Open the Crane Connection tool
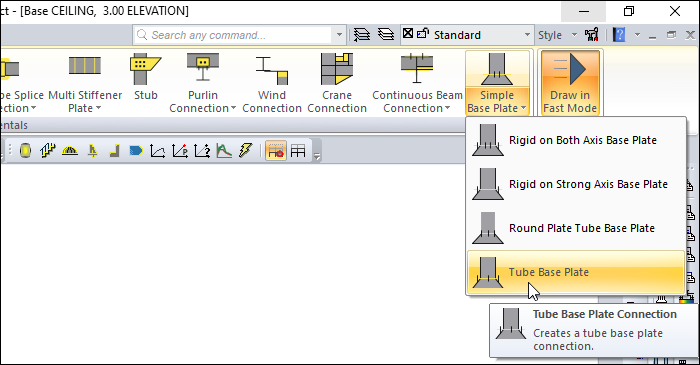 [337, 83]
